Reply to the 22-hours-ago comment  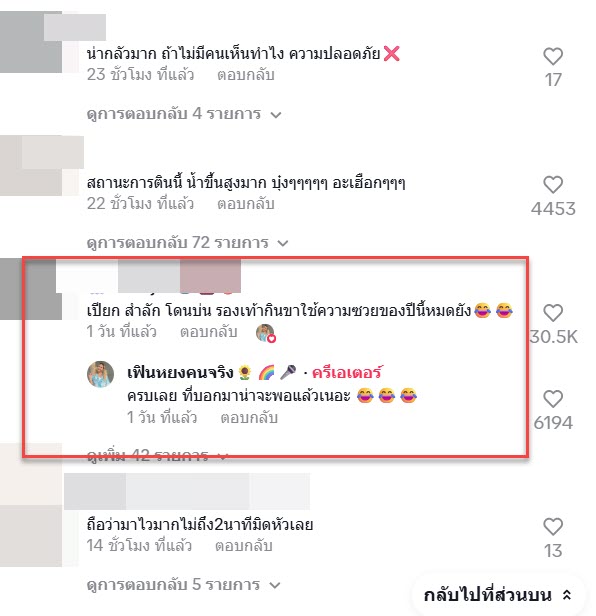coord(246,204)
